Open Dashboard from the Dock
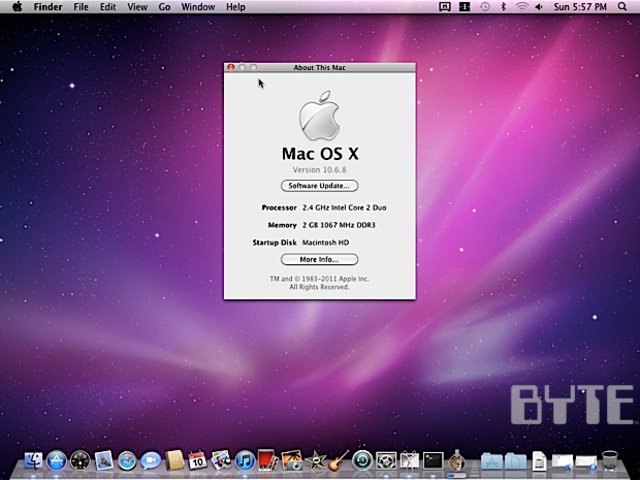 [80, 461]
